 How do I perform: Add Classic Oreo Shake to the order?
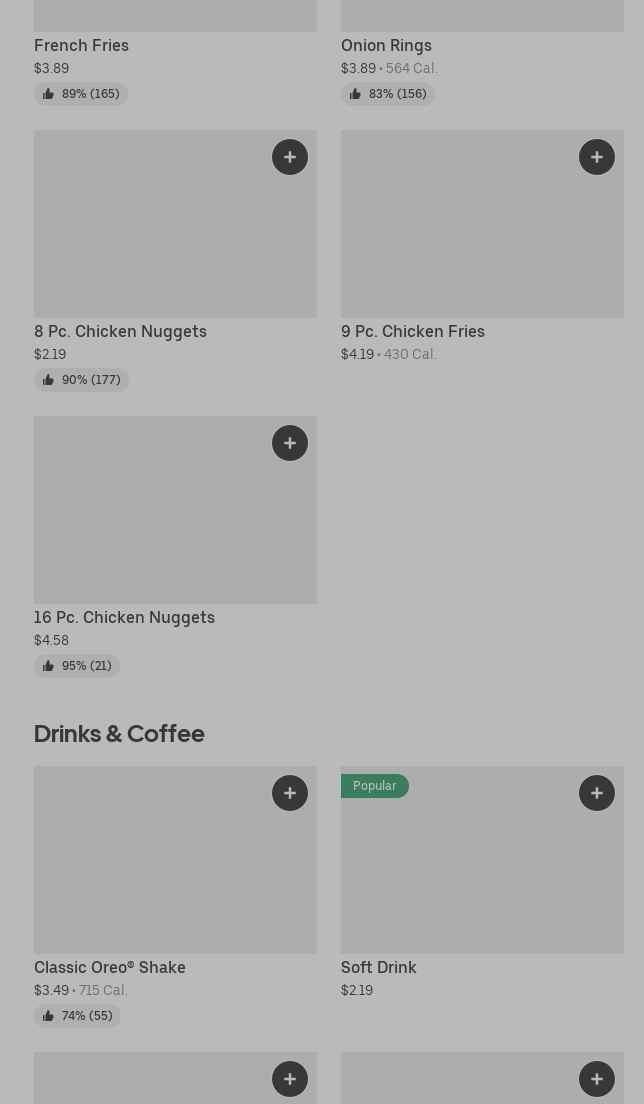pos(290,793)
